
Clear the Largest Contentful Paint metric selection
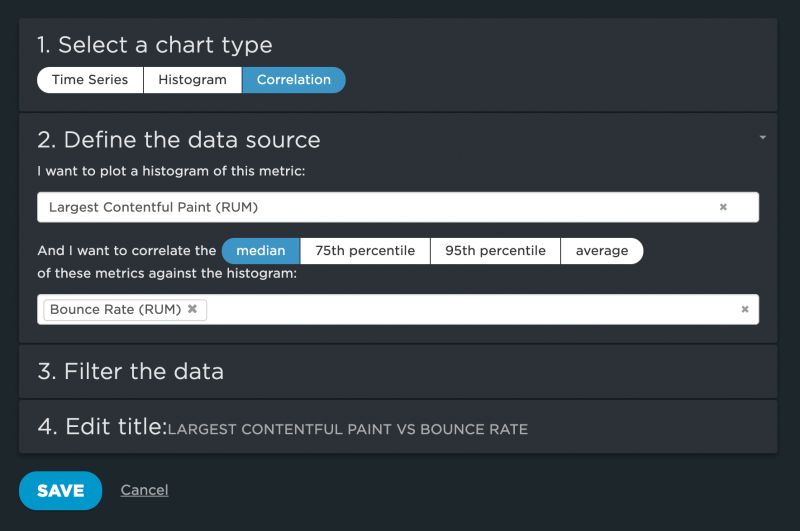click(723, 207)
